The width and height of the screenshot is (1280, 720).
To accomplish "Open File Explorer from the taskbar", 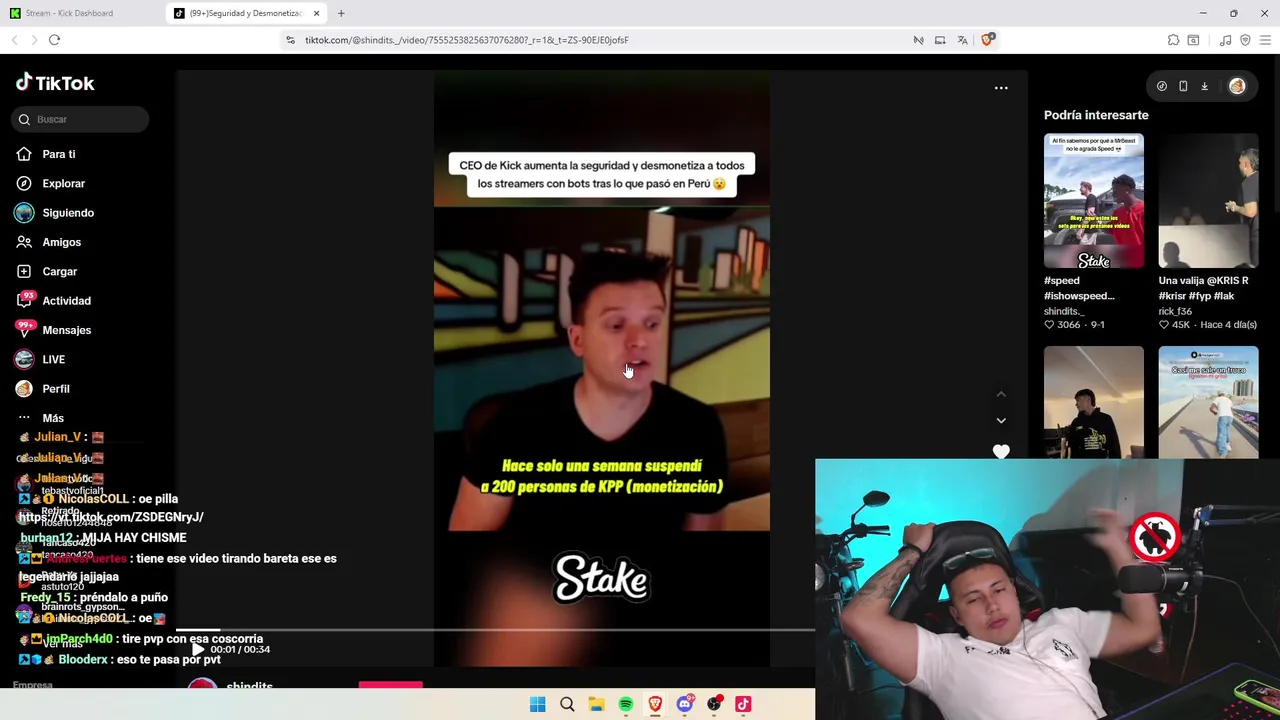I will pos(596,704).
